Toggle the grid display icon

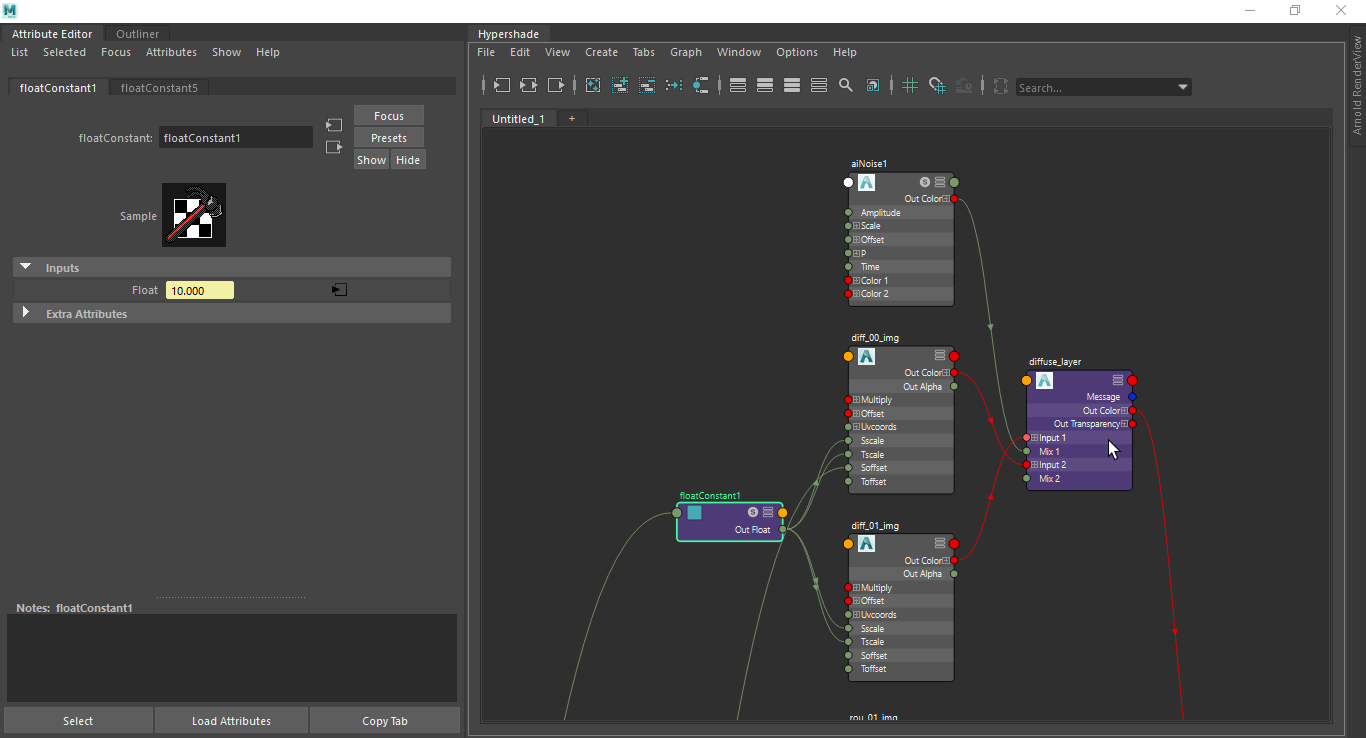coord(910,86)
